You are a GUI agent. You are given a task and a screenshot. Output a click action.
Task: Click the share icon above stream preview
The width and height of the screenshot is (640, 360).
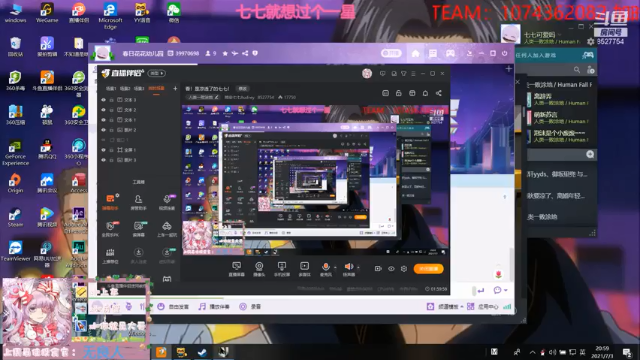pyautogui.click(x=439, y=93)
